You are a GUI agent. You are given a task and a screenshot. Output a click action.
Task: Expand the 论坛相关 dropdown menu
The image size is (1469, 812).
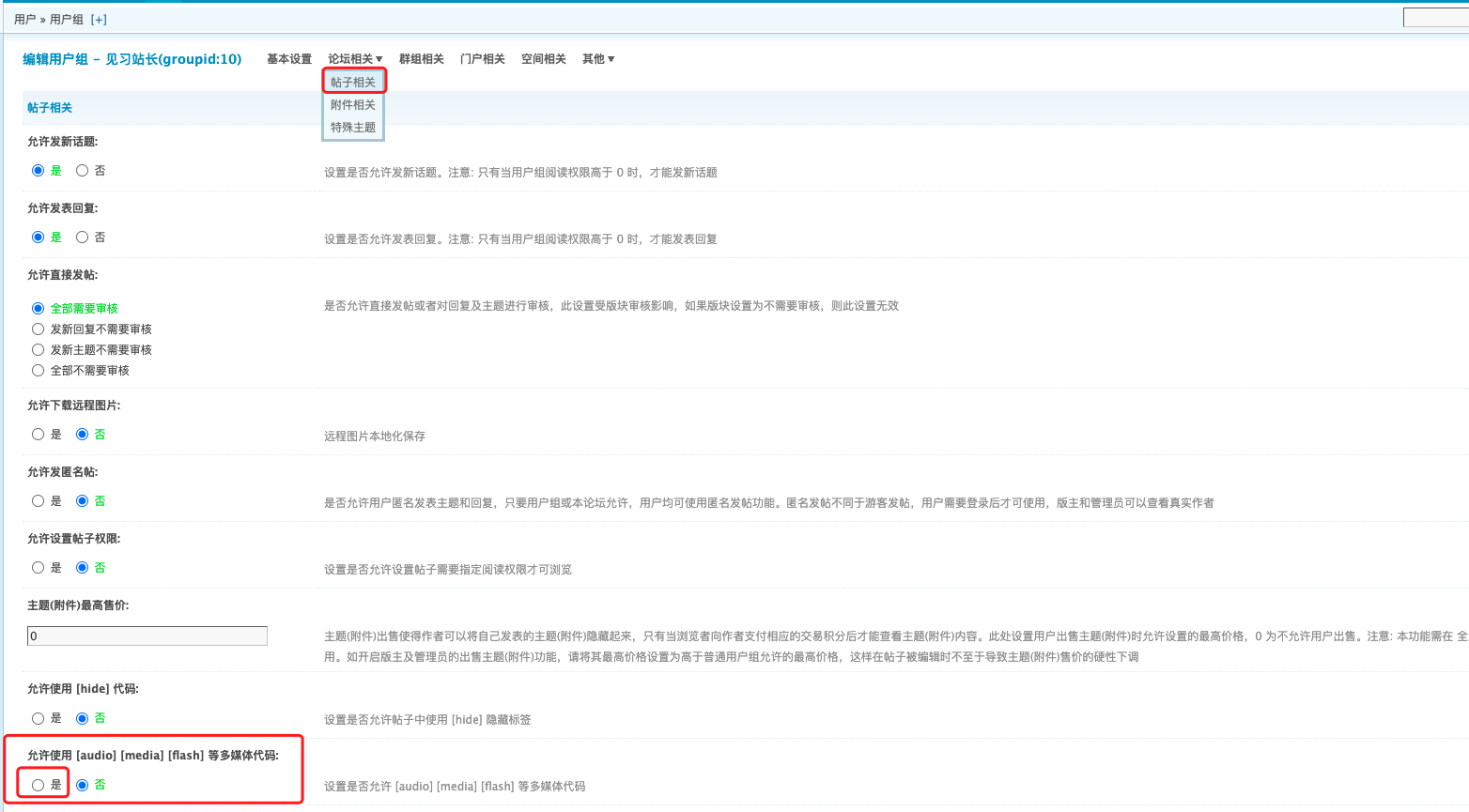pos(355,59)
